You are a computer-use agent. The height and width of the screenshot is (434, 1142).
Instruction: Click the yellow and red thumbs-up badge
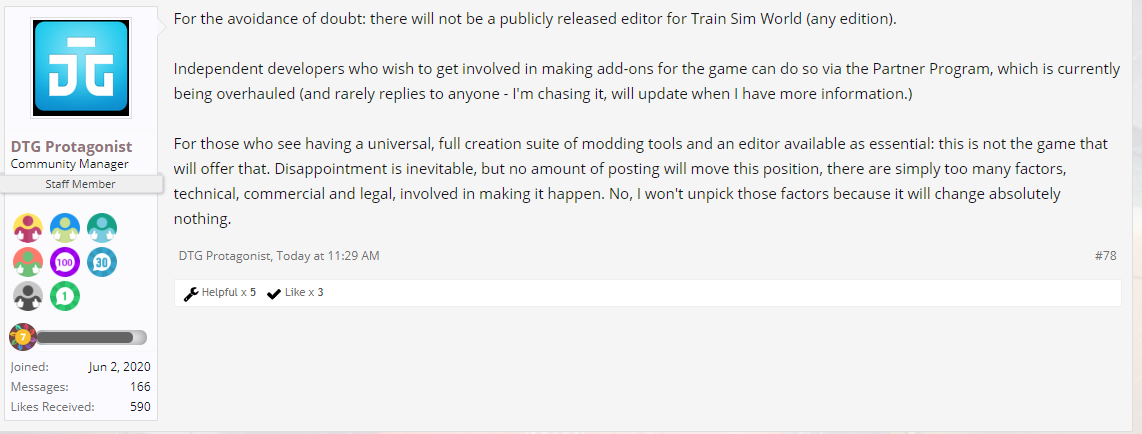28,229
